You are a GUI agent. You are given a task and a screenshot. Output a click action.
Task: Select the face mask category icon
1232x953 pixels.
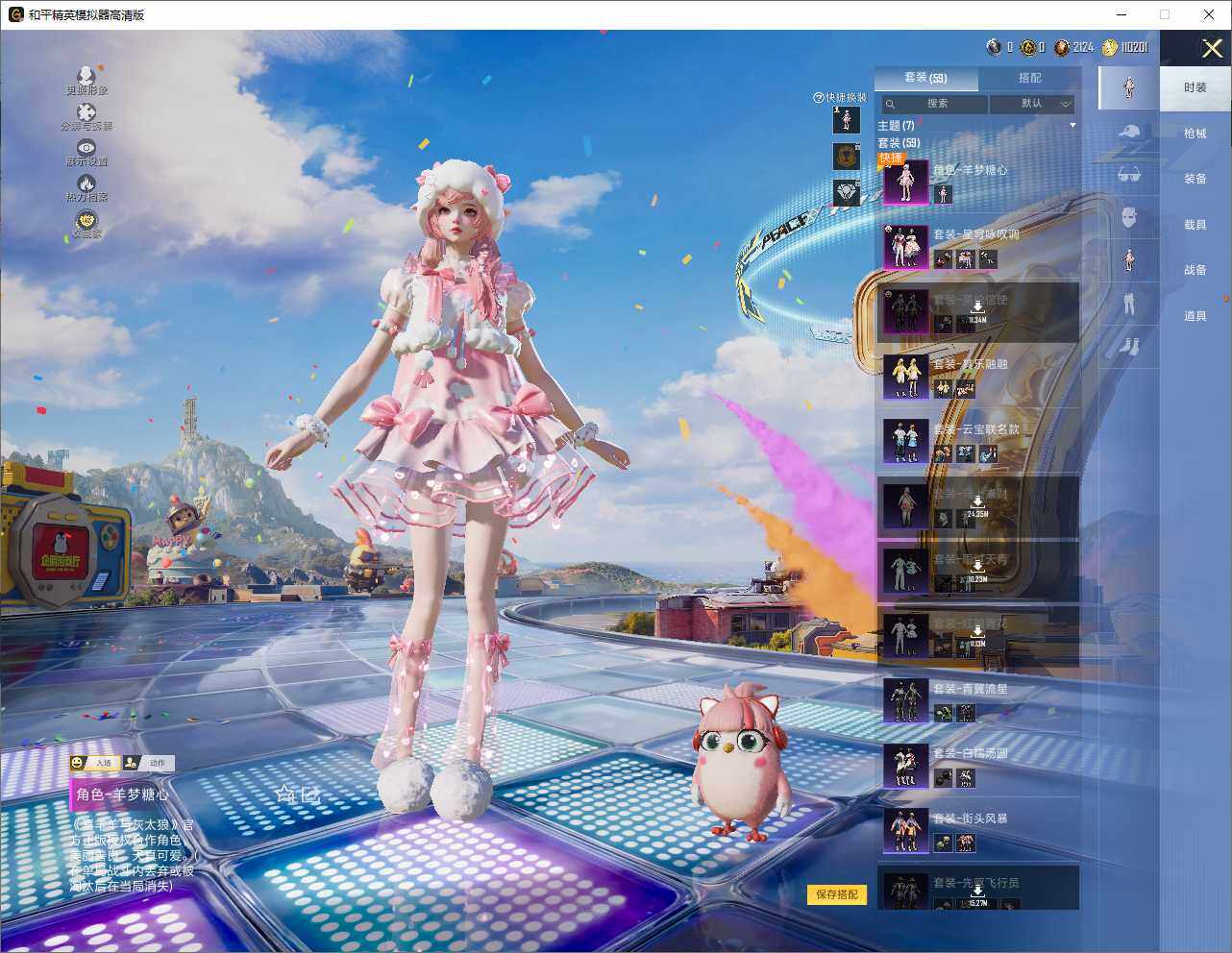tap(1129, 218)
